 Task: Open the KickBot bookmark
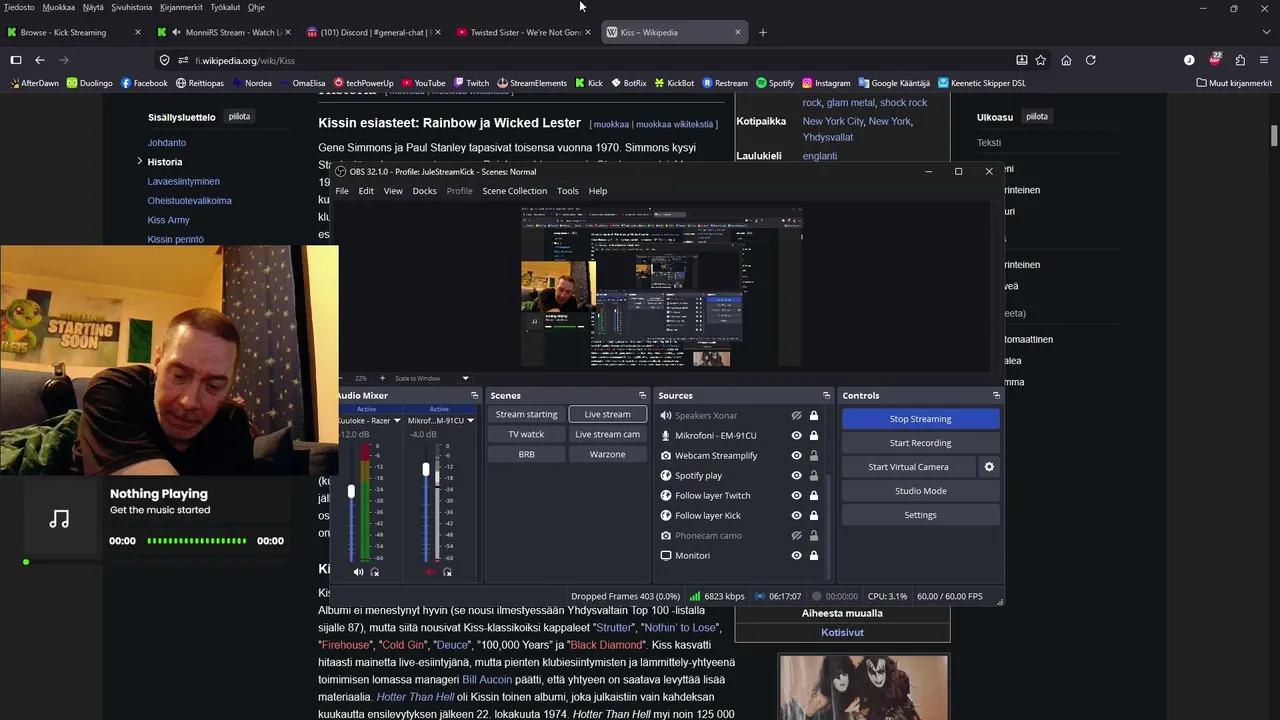pos(674,83)
